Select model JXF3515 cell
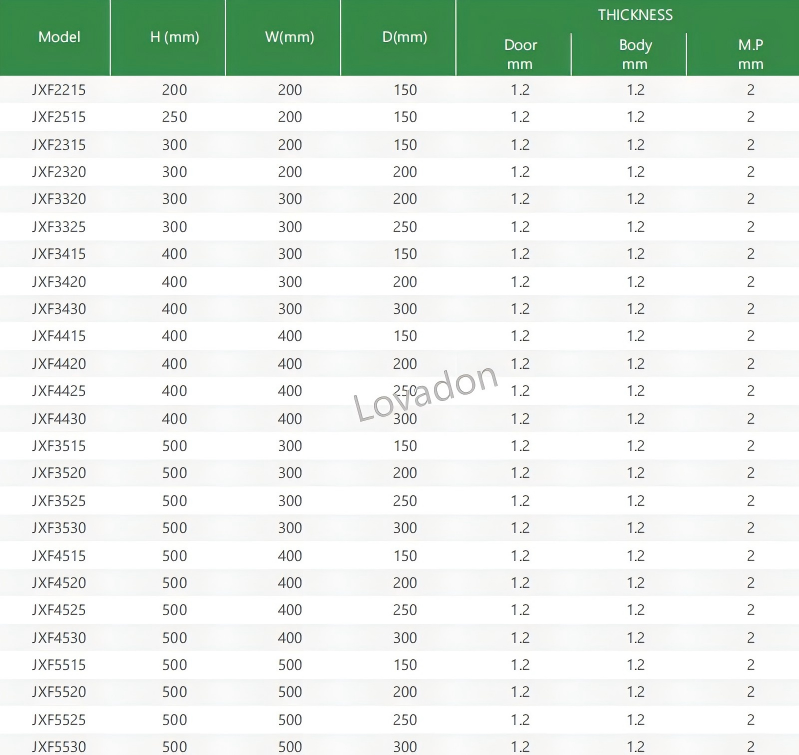 coord(59,446)
